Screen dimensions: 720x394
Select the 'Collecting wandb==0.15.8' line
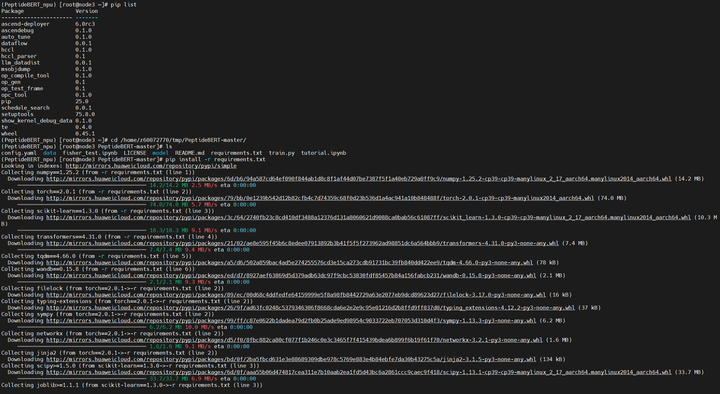pyautogui.click(x=98, y=269)
